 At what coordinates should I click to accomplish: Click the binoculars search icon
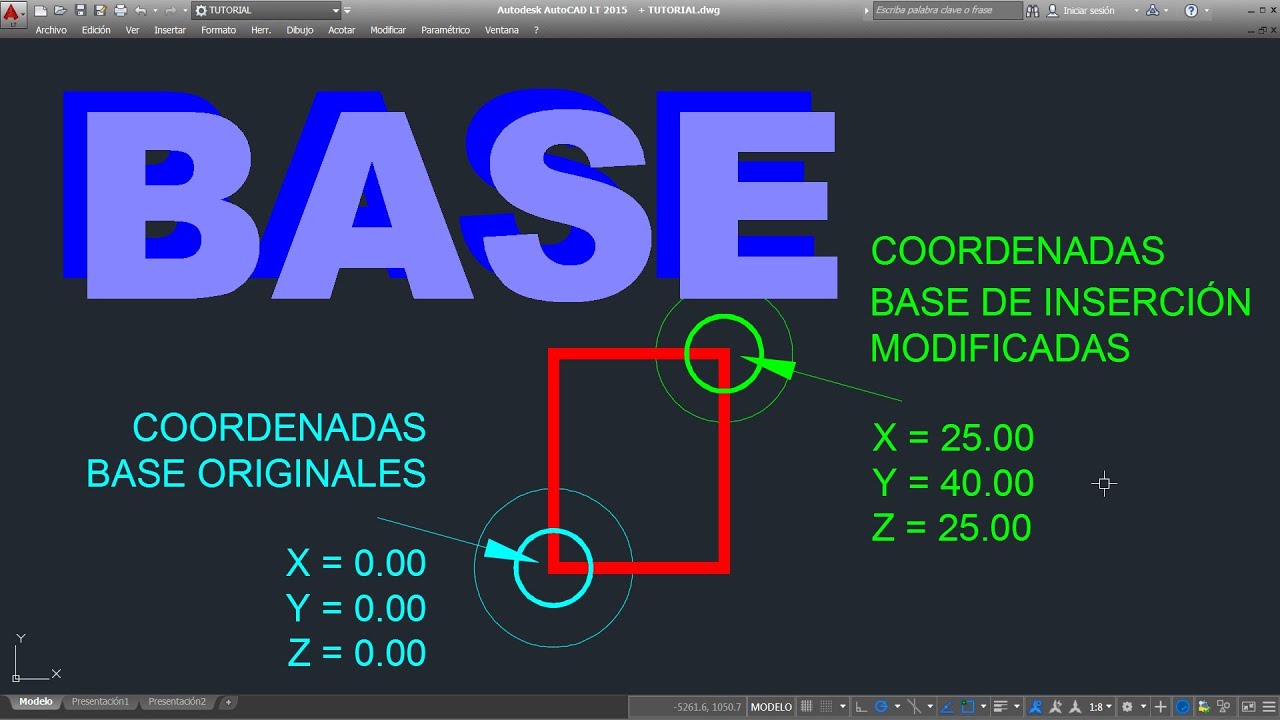[x=1033, y=10]
